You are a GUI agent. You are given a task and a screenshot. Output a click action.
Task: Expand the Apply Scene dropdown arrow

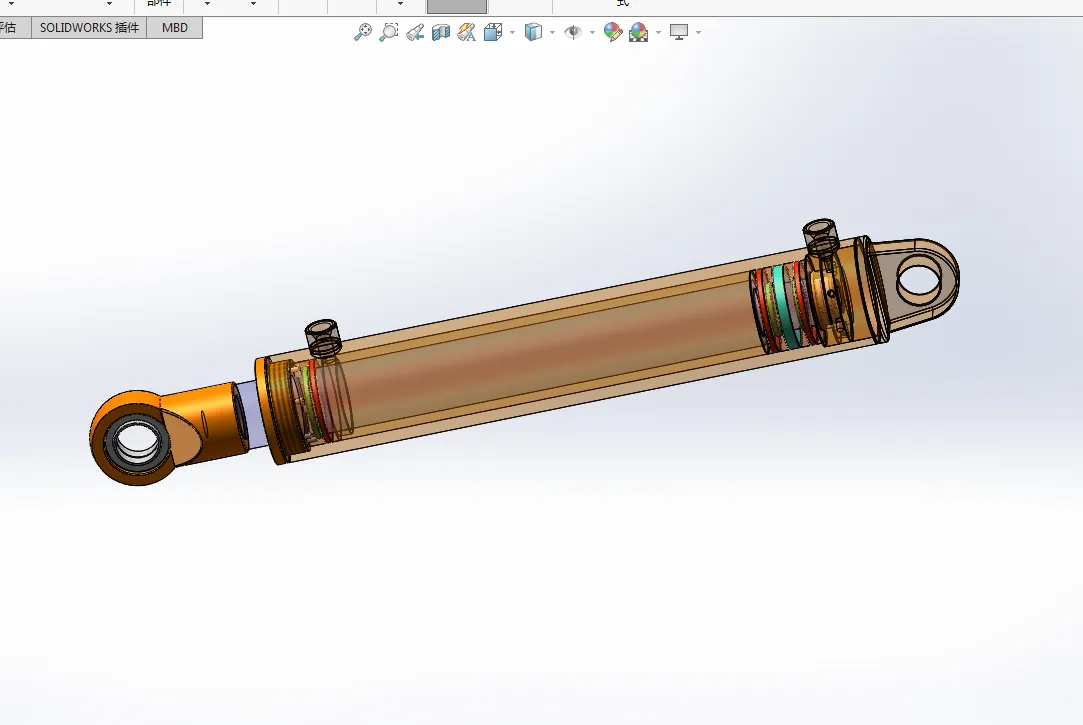[658, 32]
